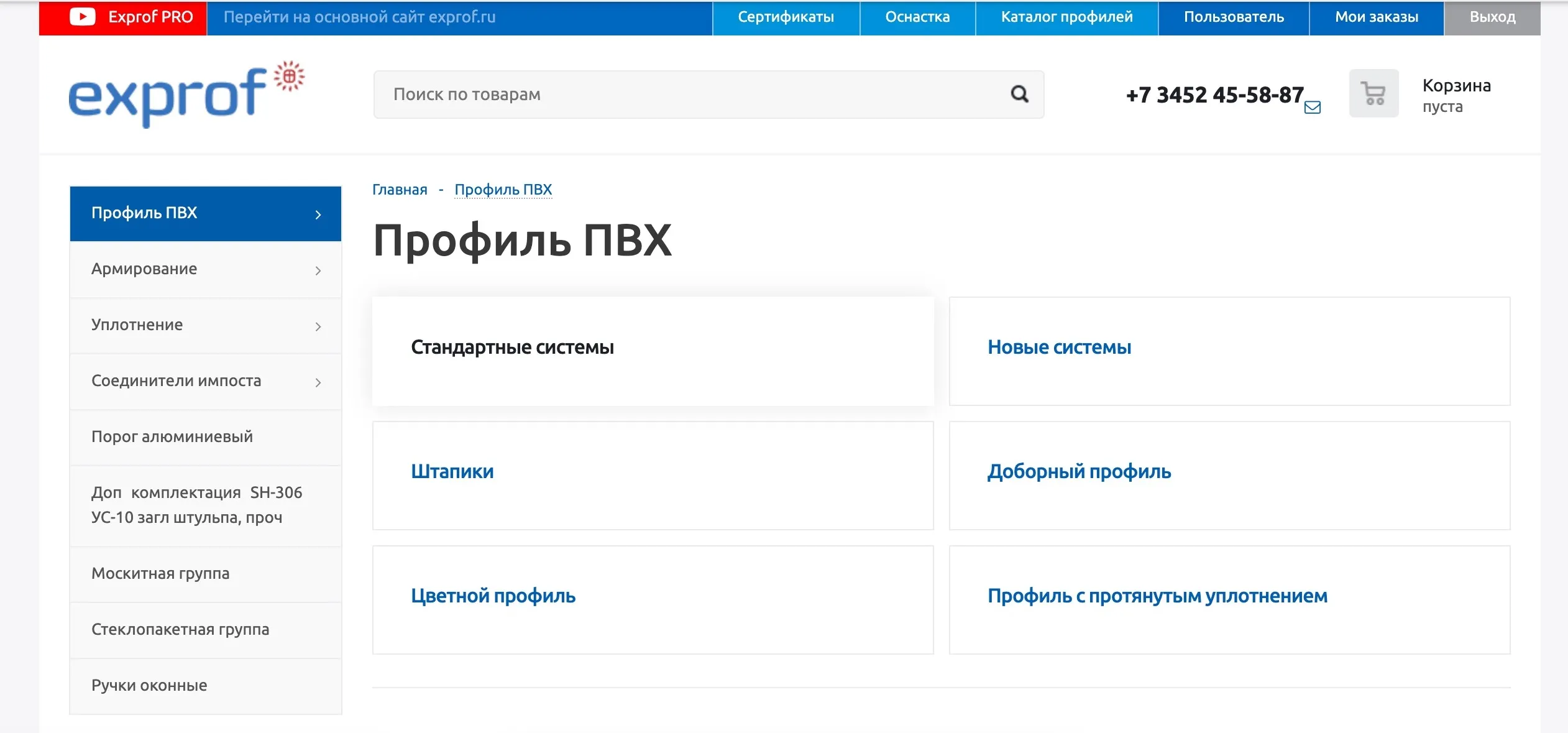
Task: Click the Главная breadcrumb link
Action: pyautogui.click(x=400, y=190)
